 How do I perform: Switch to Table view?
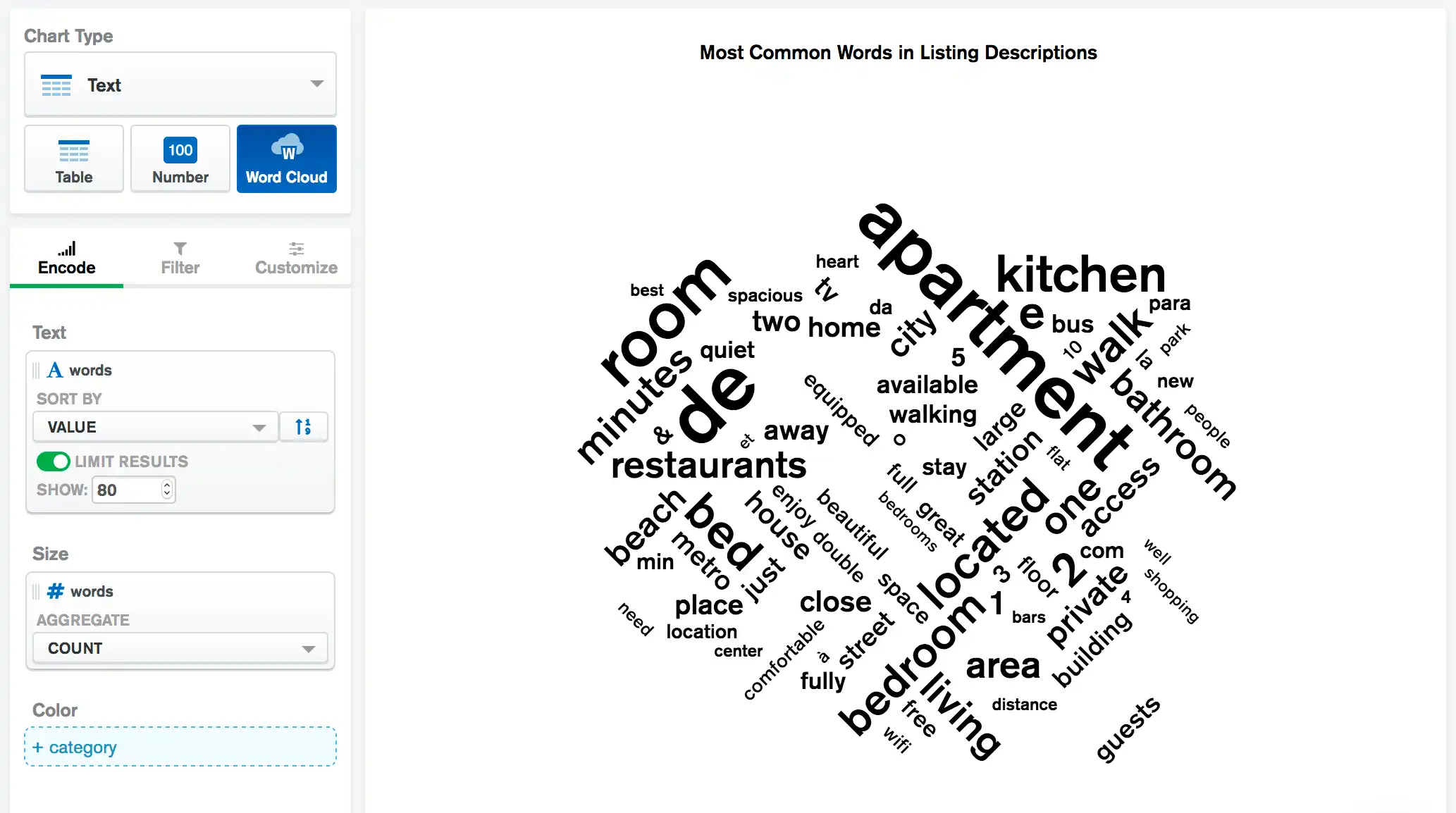click(x=73, y=160)
